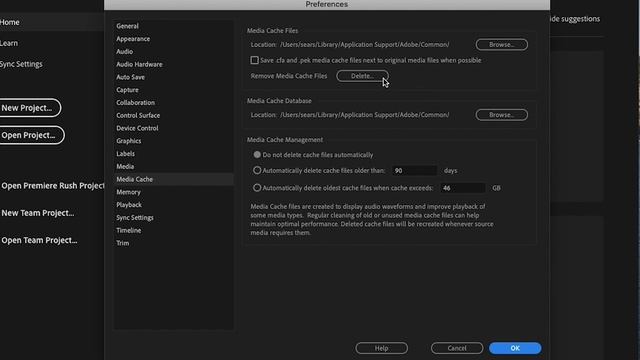Viewport: 640px width, 360px height.
Task: Select auto delete cache files older than option
Action: (x=257, y=170)
